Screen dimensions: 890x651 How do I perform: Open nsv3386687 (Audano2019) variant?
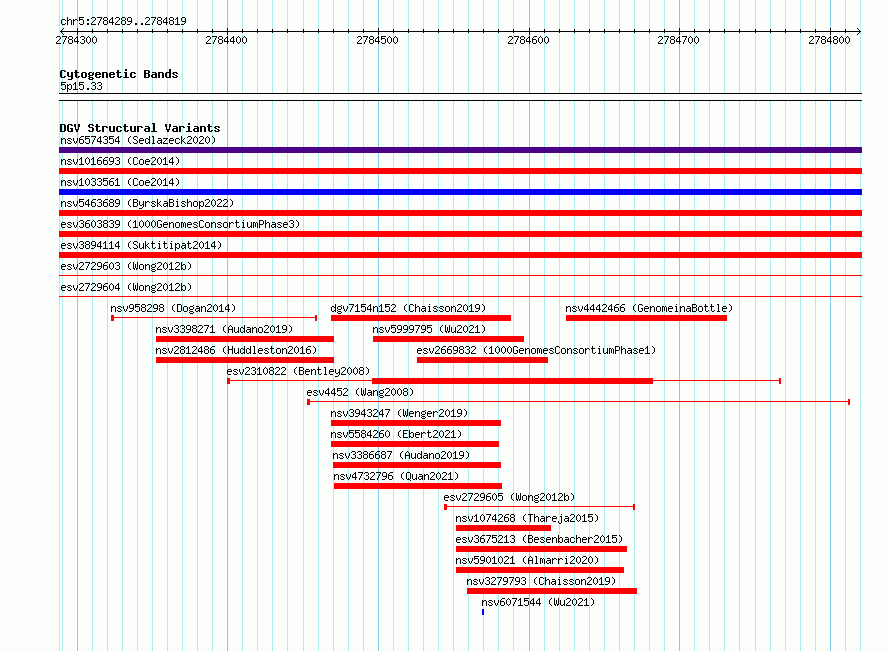coord(401,455)
